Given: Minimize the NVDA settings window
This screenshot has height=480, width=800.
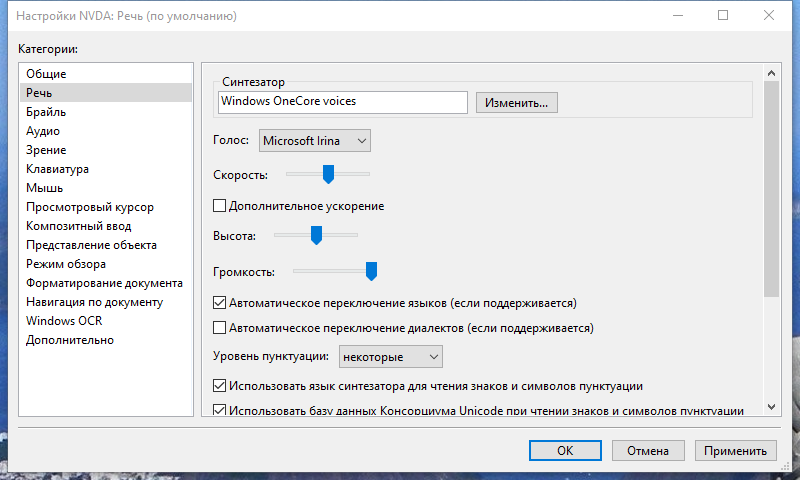Looking at the screenshot, I should coord(678,16).
